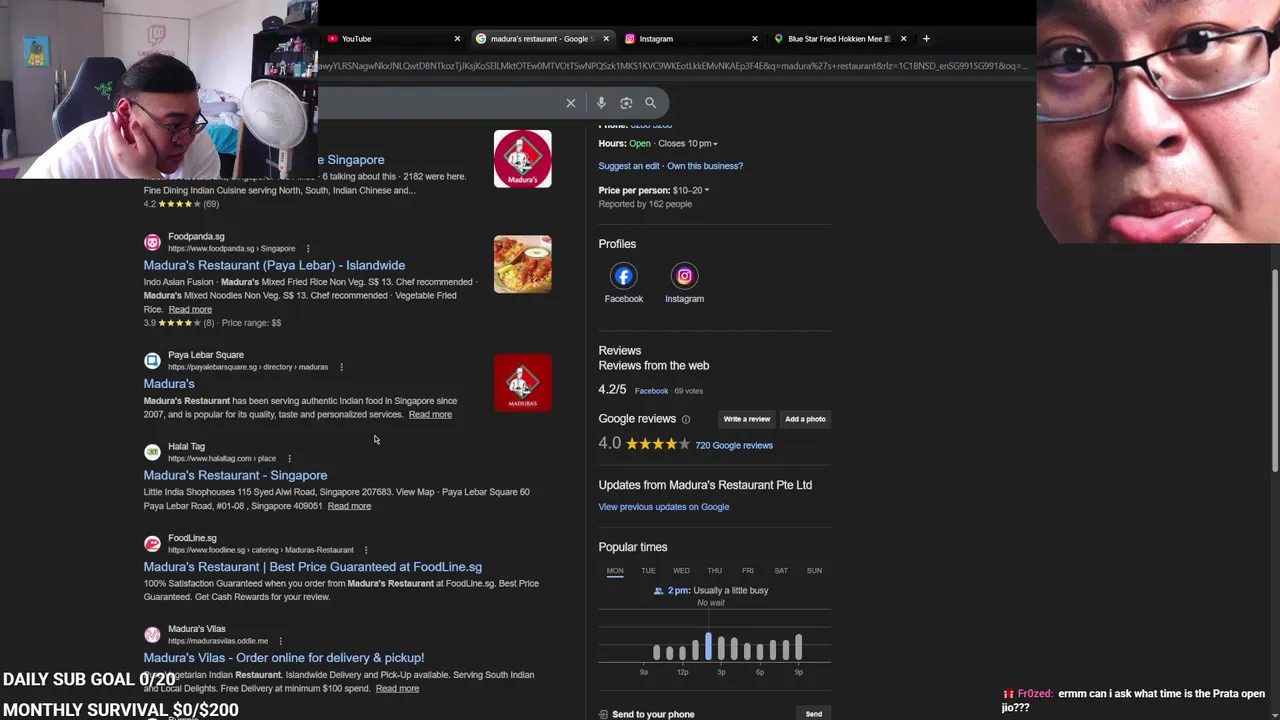Viewport: 1280px width, 720px height.
Task: Click the highlighted 2 pm bar in Popular times
Action: [x=708, y=647]
